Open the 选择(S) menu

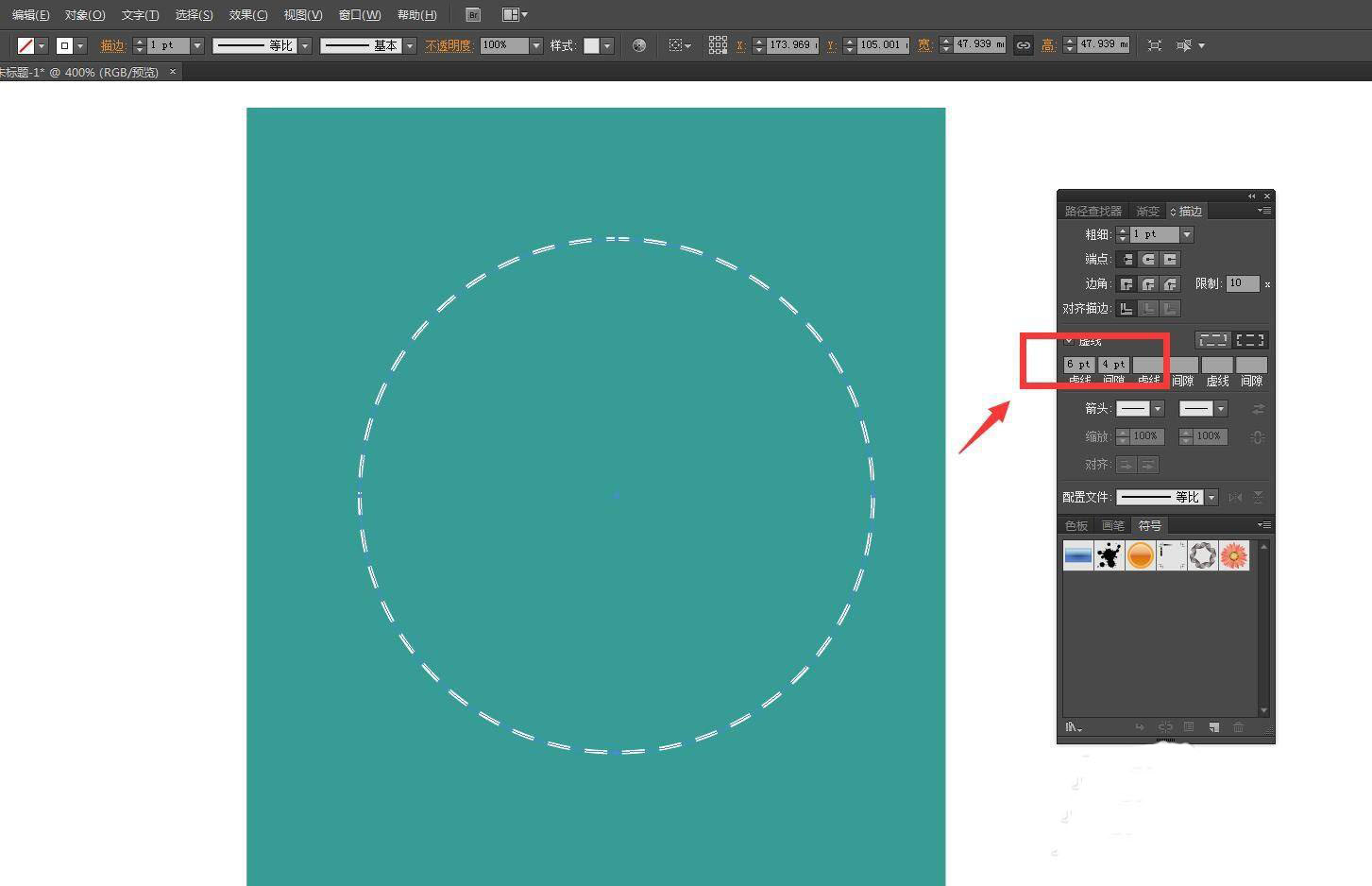click(194, 15)
